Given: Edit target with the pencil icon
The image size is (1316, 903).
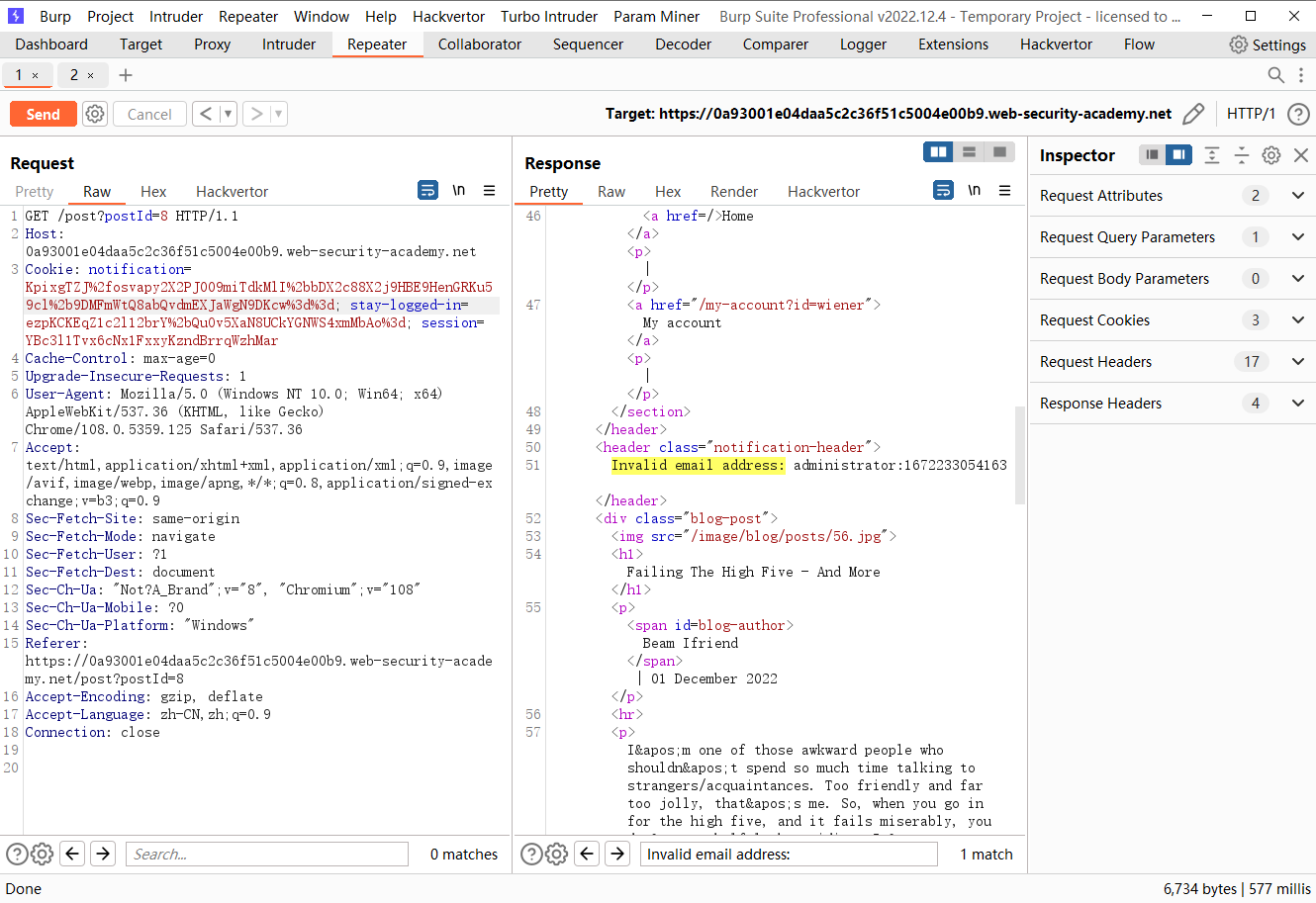Looking at the screenshot, I should pos(1193,114).
